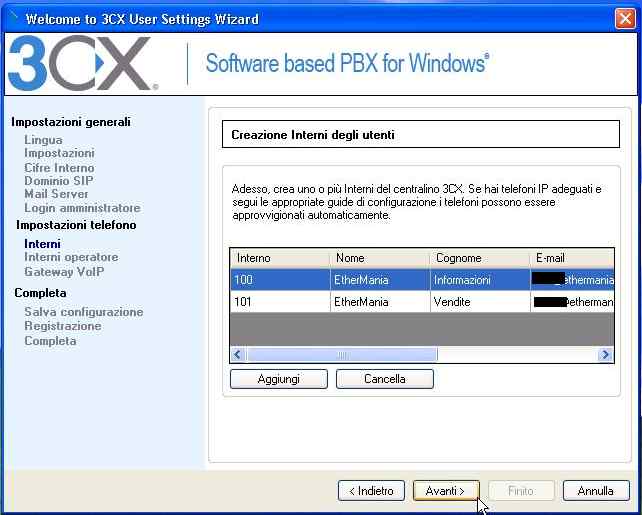The image size is (642, 515).
Task: Open the Login amministratore step
Action: point(82,208)
